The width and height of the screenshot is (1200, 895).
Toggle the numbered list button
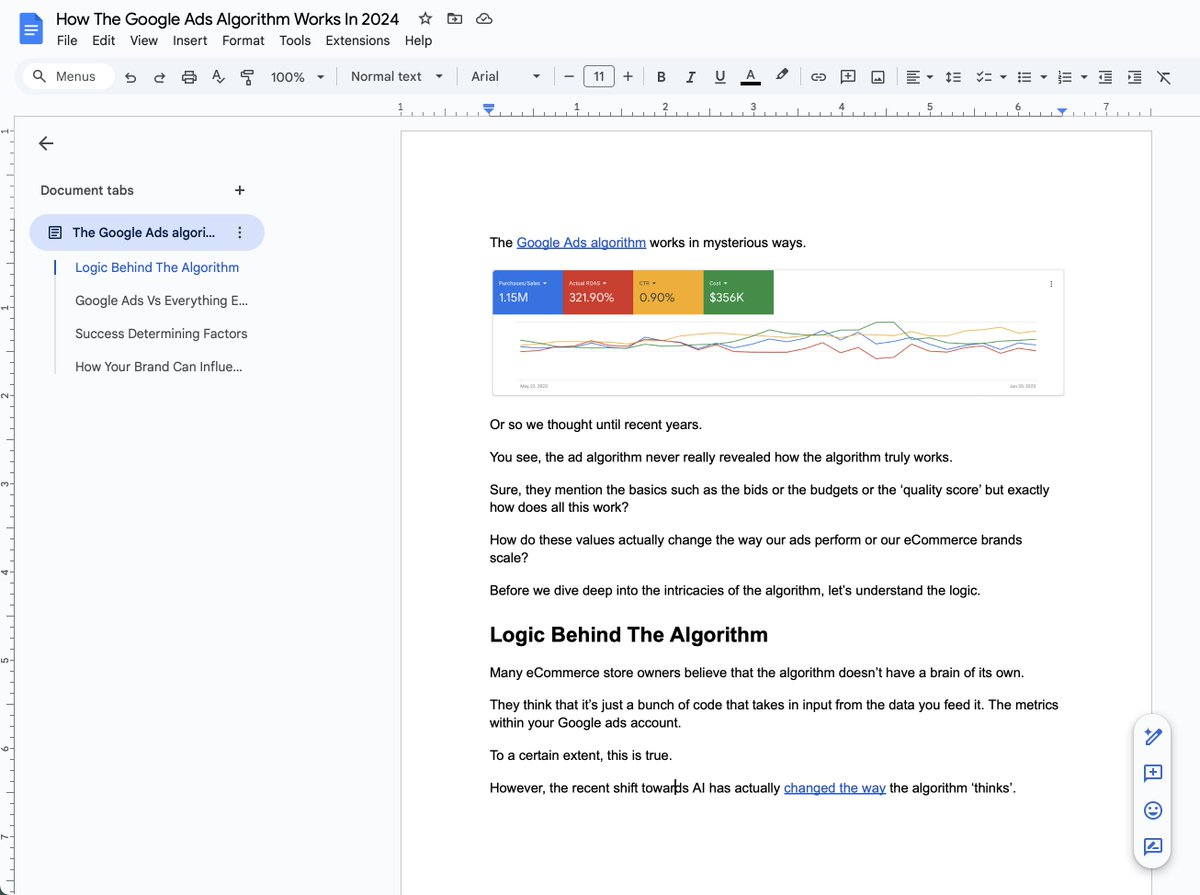coord(1065,77)
